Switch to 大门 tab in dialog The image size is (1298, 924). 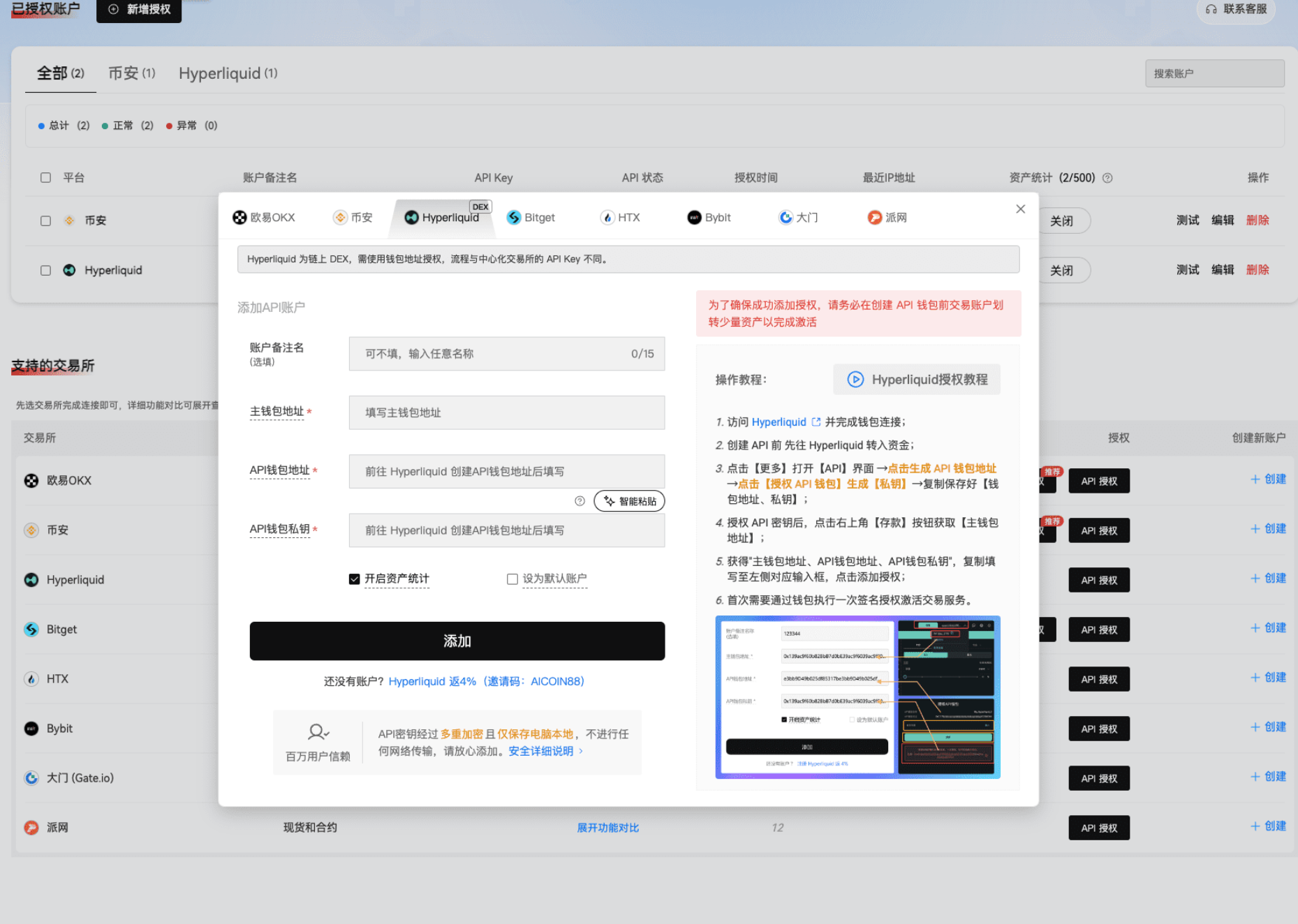(798, 218)
